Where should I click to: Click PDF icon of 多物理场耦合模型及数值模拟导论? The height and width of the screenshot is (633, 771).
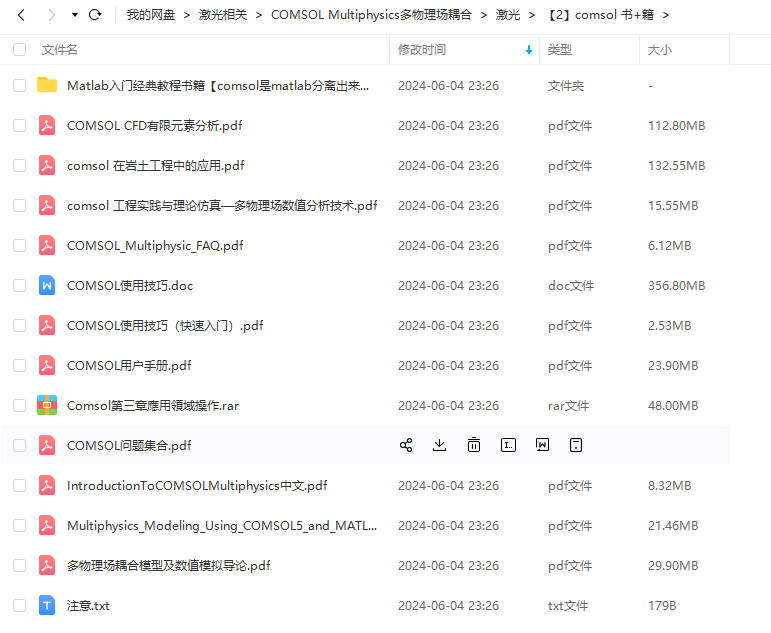coord(47,565)
